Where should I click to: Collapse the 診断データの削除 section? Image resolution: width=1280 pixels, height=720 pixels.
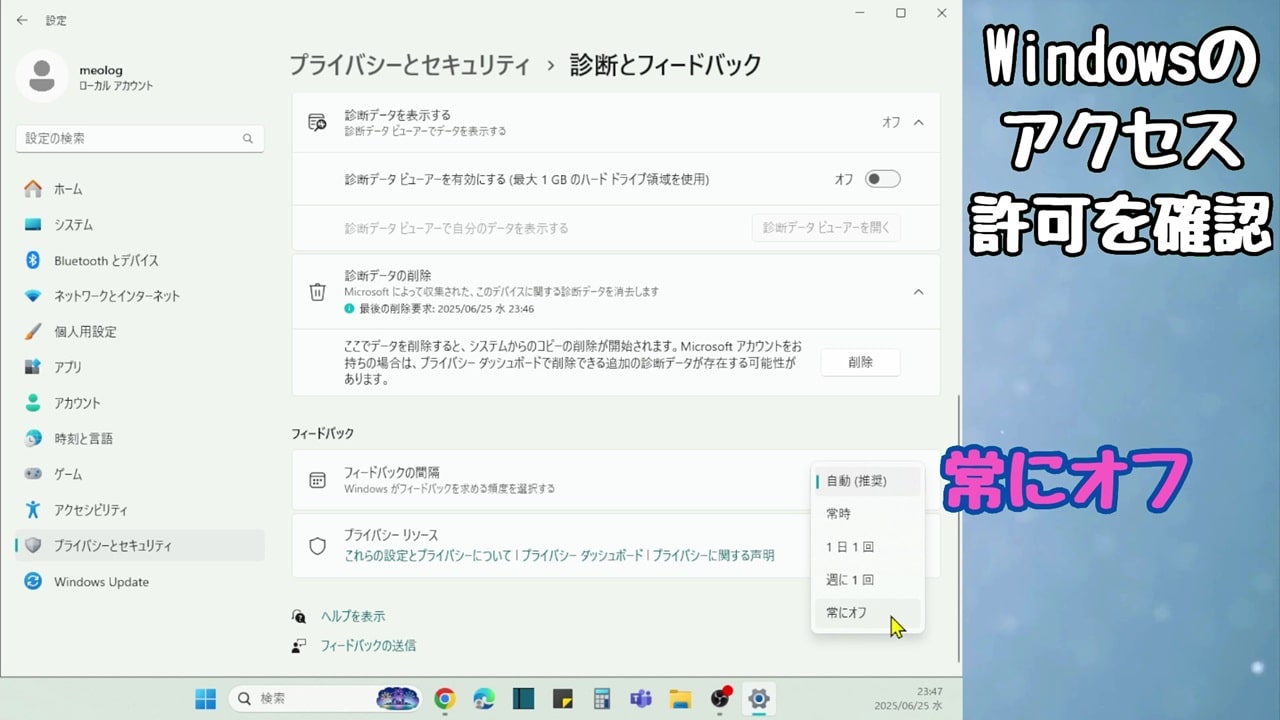click(919, 292)
